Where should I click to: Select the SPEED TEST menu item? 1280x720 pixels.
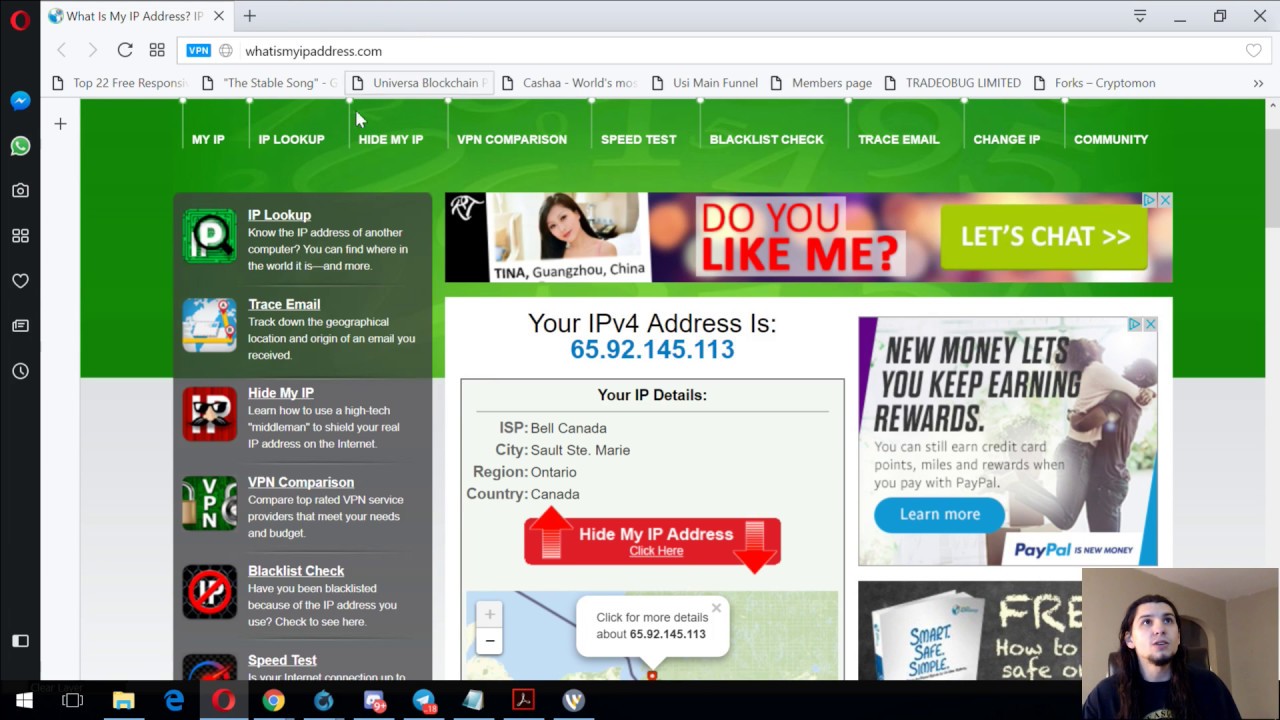point(639,139)
